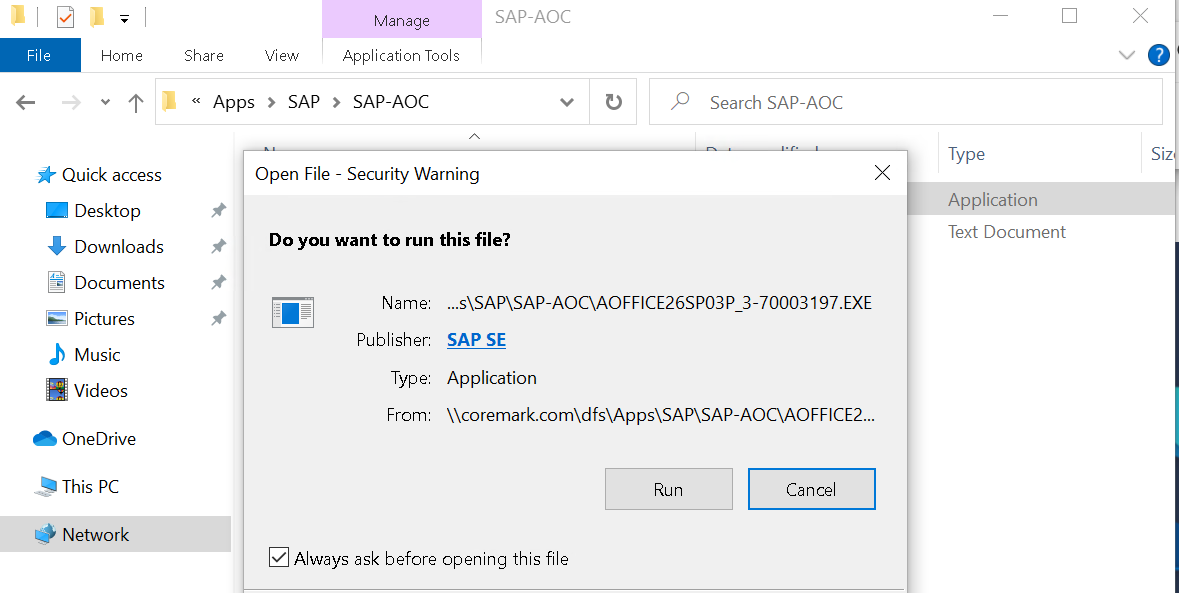This screenshot has width=1179, height=593.
Task: Open Customize Quick Access Toolbar dropdown
Action: point(125,18)
